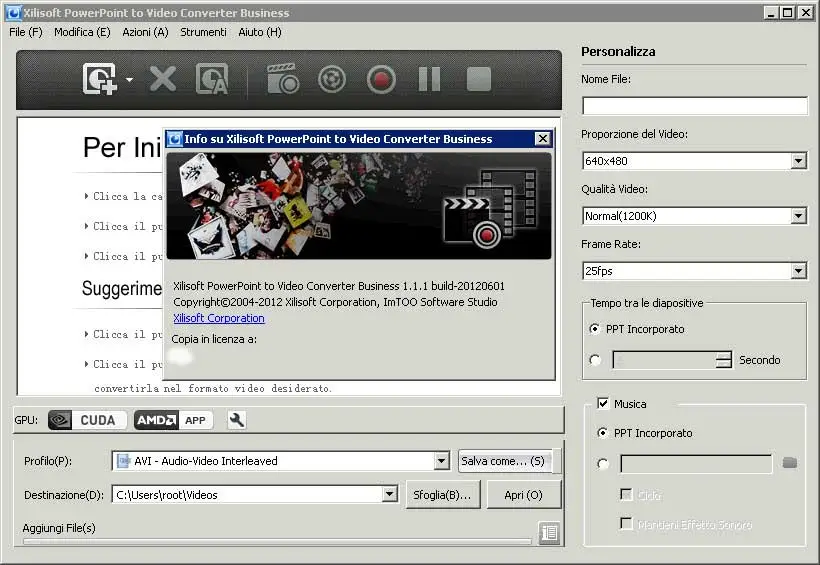The height and width of the screenshot is (565, 820).
Task: Open the Strumenti menu
Action: pyautogui.click(x=203, y=32)
